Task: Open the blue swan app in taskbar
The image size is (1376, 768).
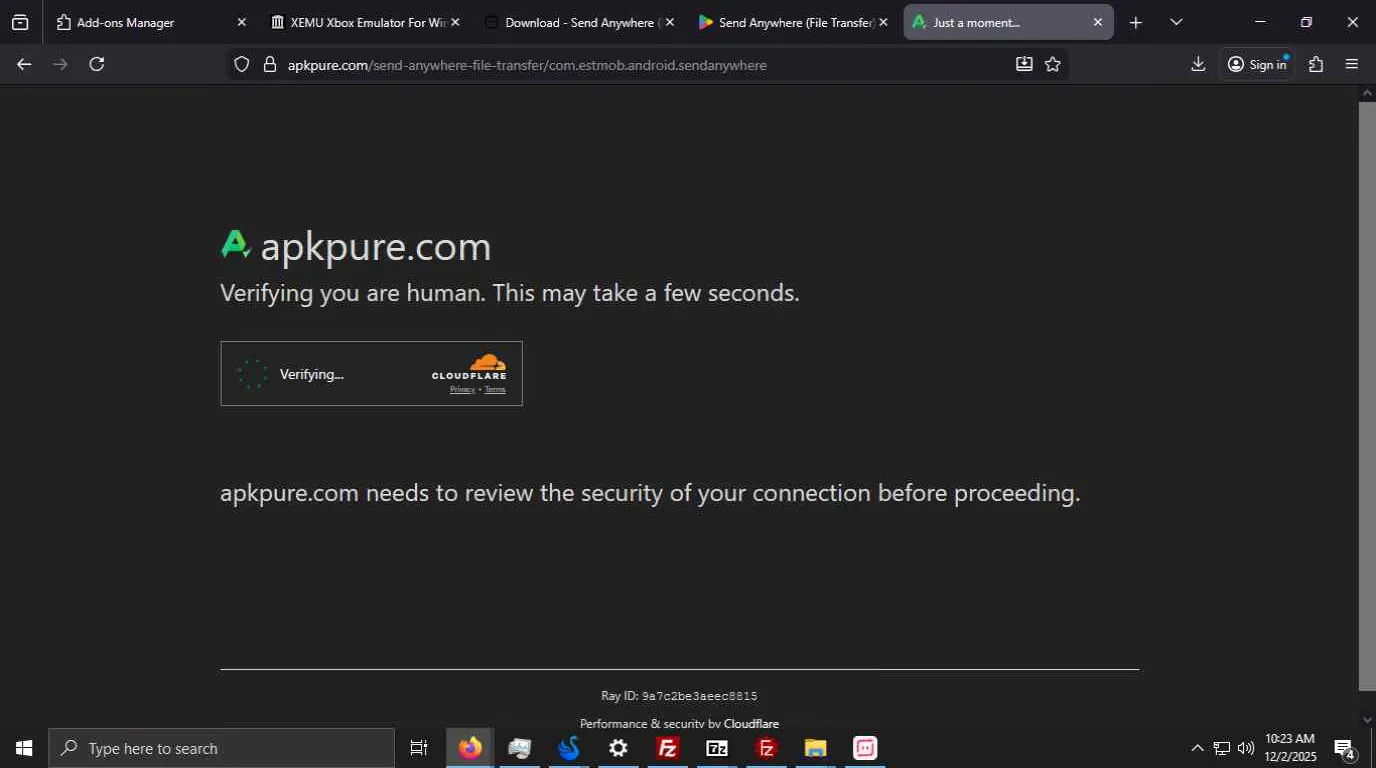Action: click(x=569, y=748)
